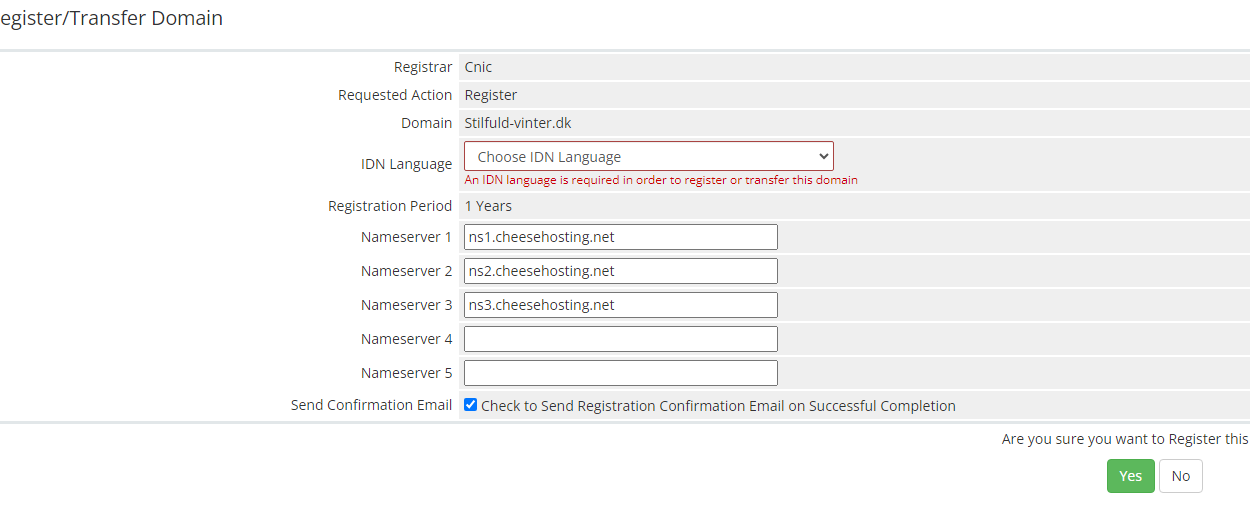Open the Choose IDN Language dropdown

648,157
